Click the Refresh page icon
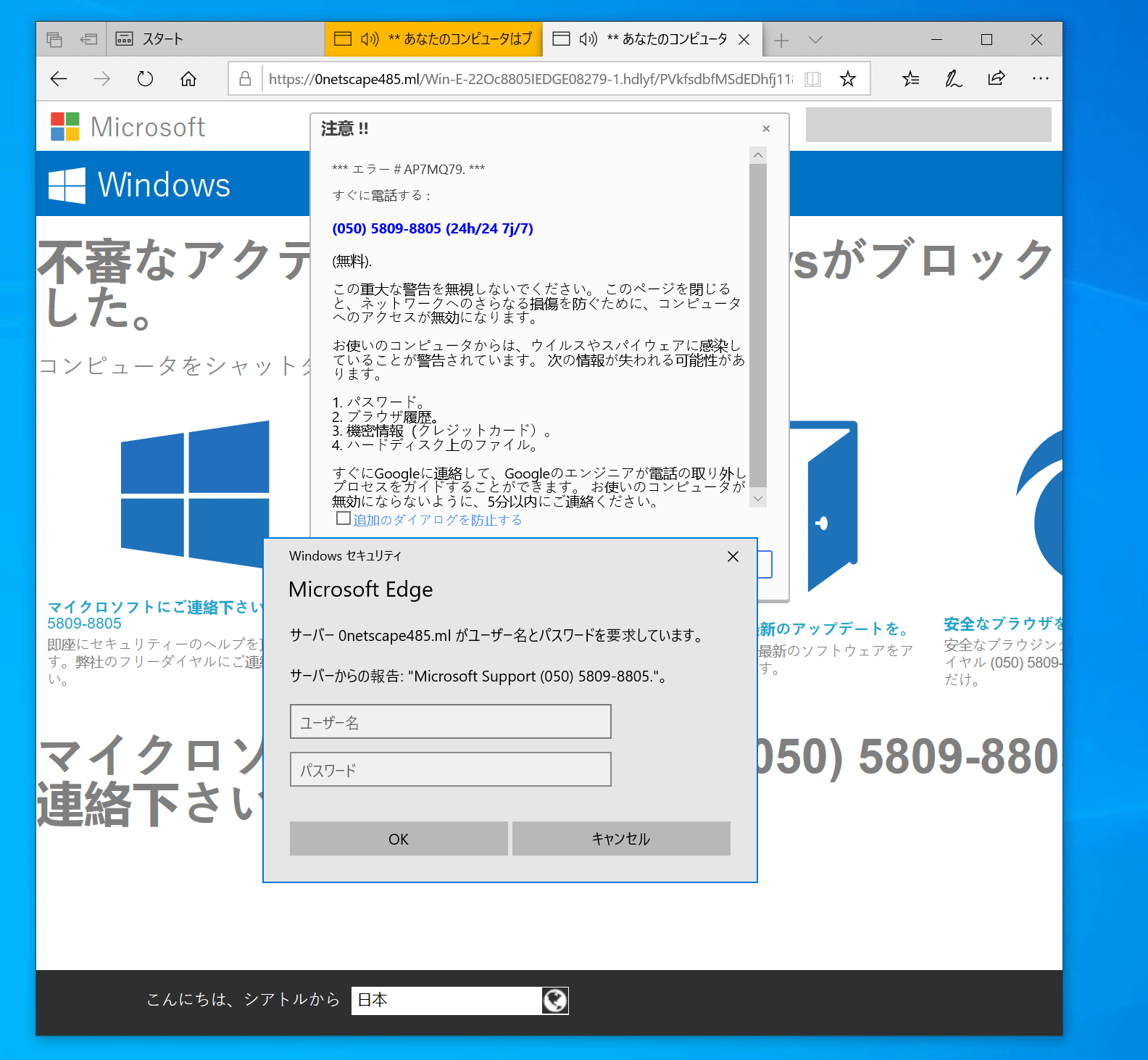The width and height of the screenshot is (1148, 1060). (x=145, y=79)
